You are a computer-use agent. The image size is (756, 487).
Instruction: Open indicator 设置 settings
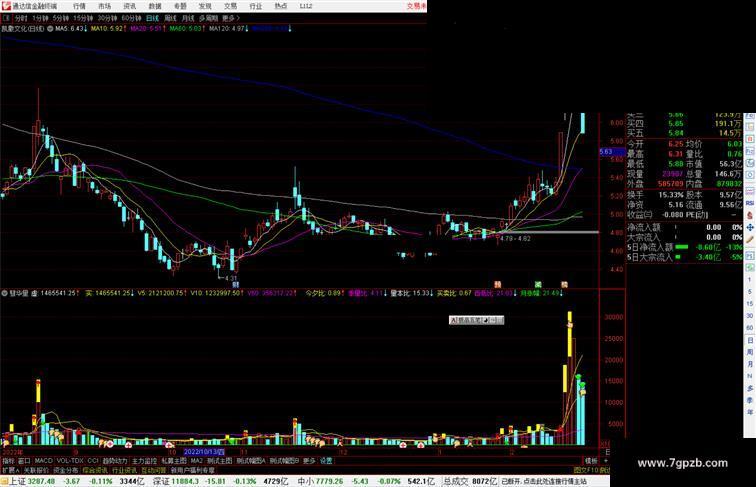[326, 461]
